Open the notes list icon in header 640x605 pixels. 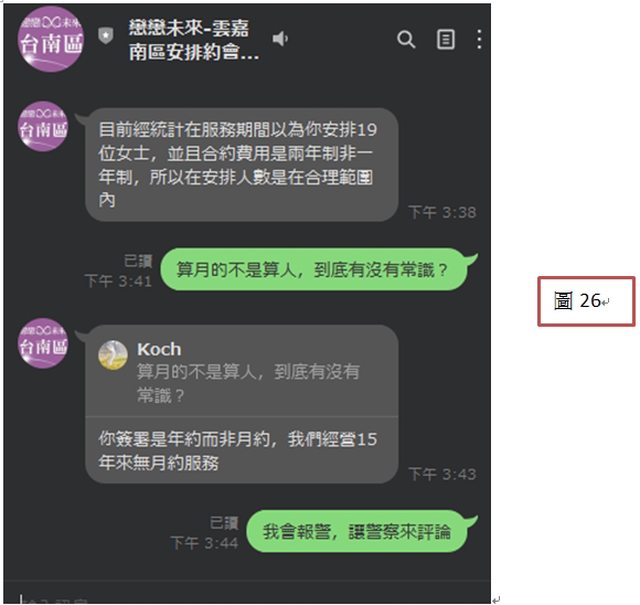[445, 39]
